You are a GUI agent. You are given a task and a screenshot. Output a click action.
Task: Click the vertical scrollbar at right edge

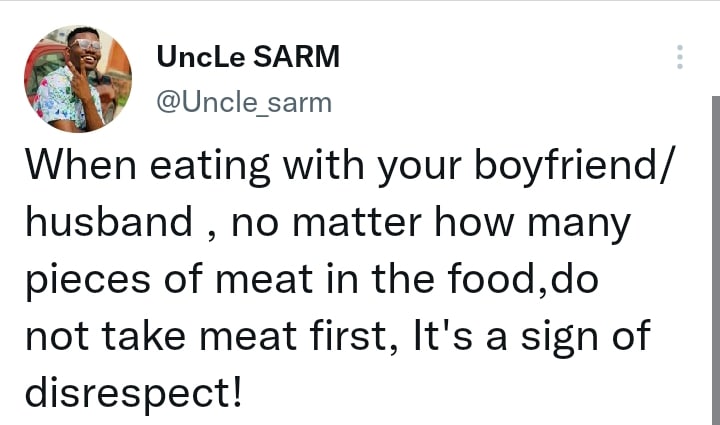pos(714,260)
